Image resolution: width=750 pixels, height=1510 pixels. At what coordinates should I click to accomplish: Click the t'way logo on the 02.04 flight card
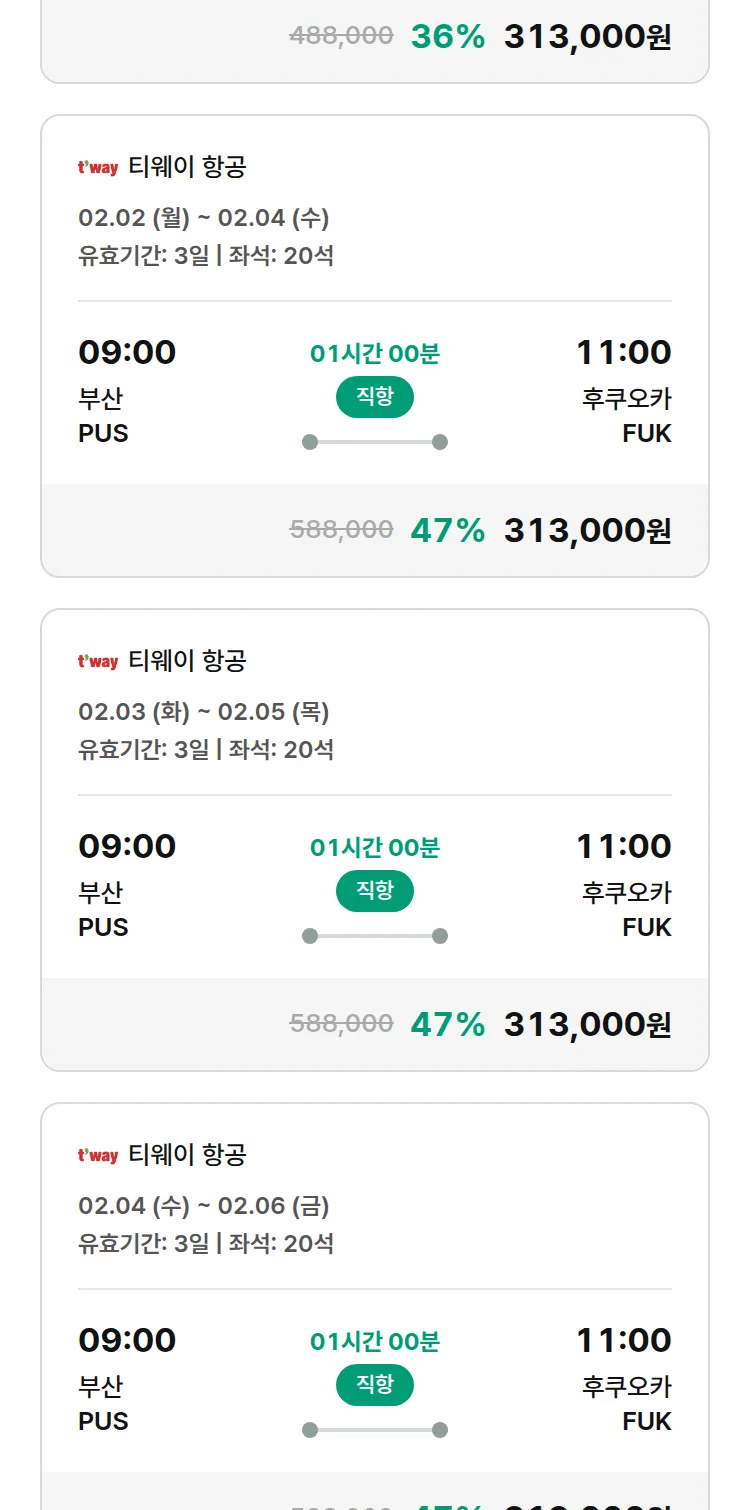[98, 1156]
